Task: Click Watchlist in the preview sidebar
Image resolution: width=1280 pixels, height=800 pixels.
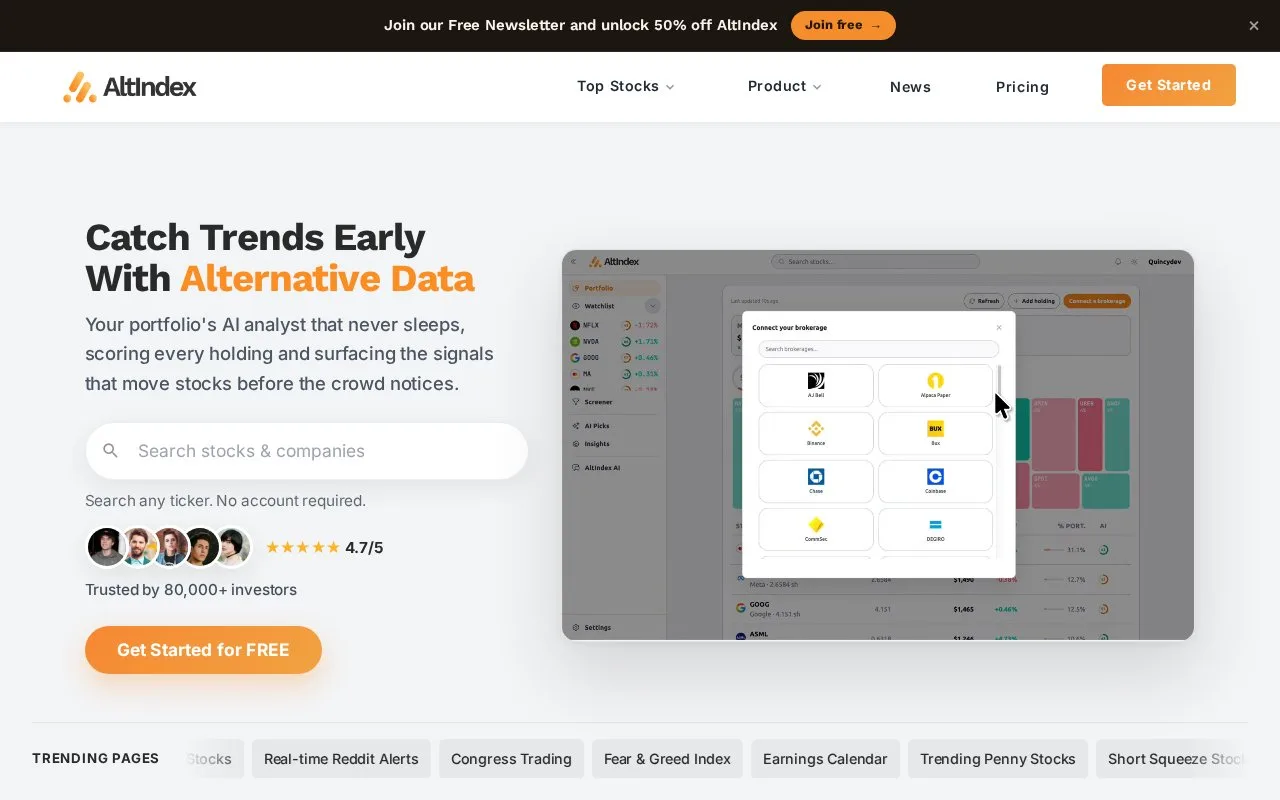Action: pyautogui.click(x=600, y=306)
